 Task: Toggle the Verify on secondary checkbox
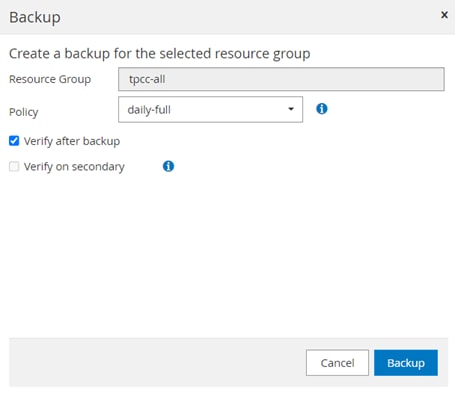(14, 166)
